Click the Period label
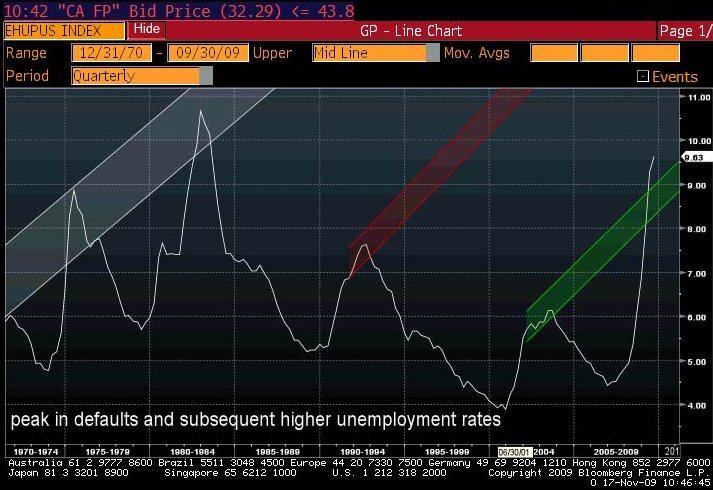The width and height of the screenshot is (713, 490). (x=27, y=75)
